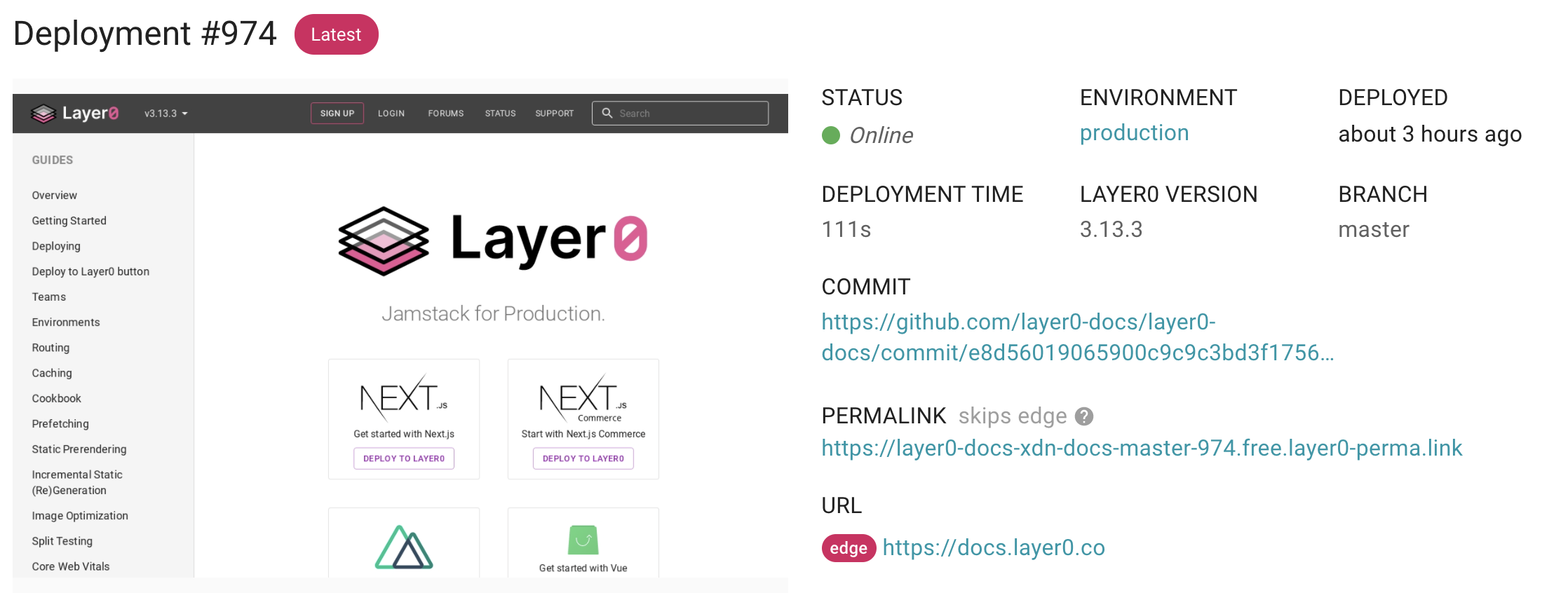
Task: Open the STATUS menu item in the header
Action: (x=501, y=114)
